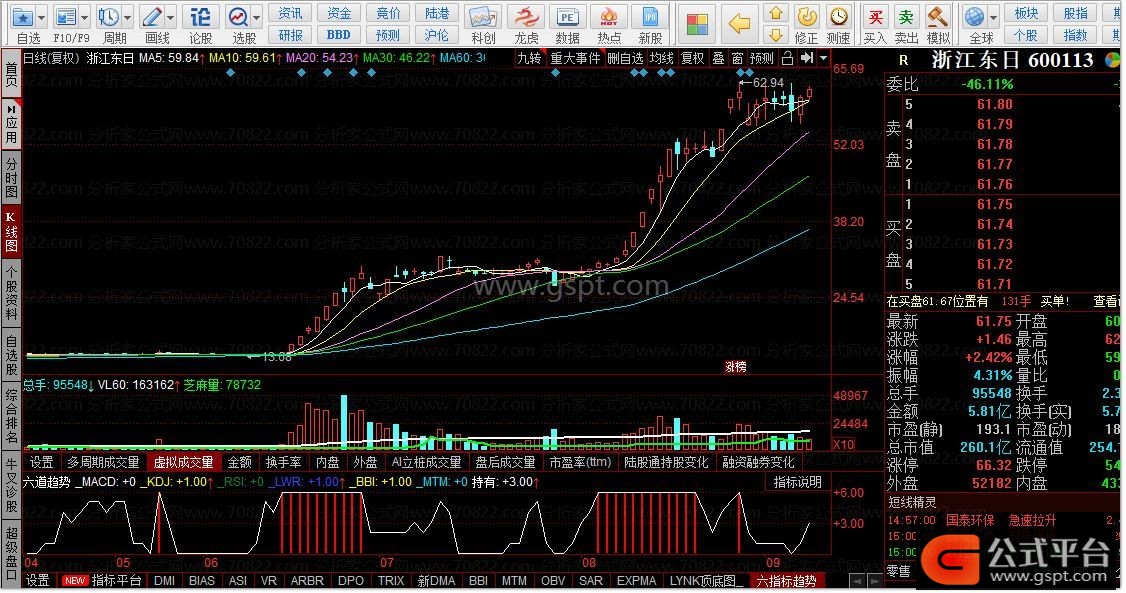Screen dimensions: 1126x593
Task: Open the 新股 IPO icon
Action: click(650, 17)
